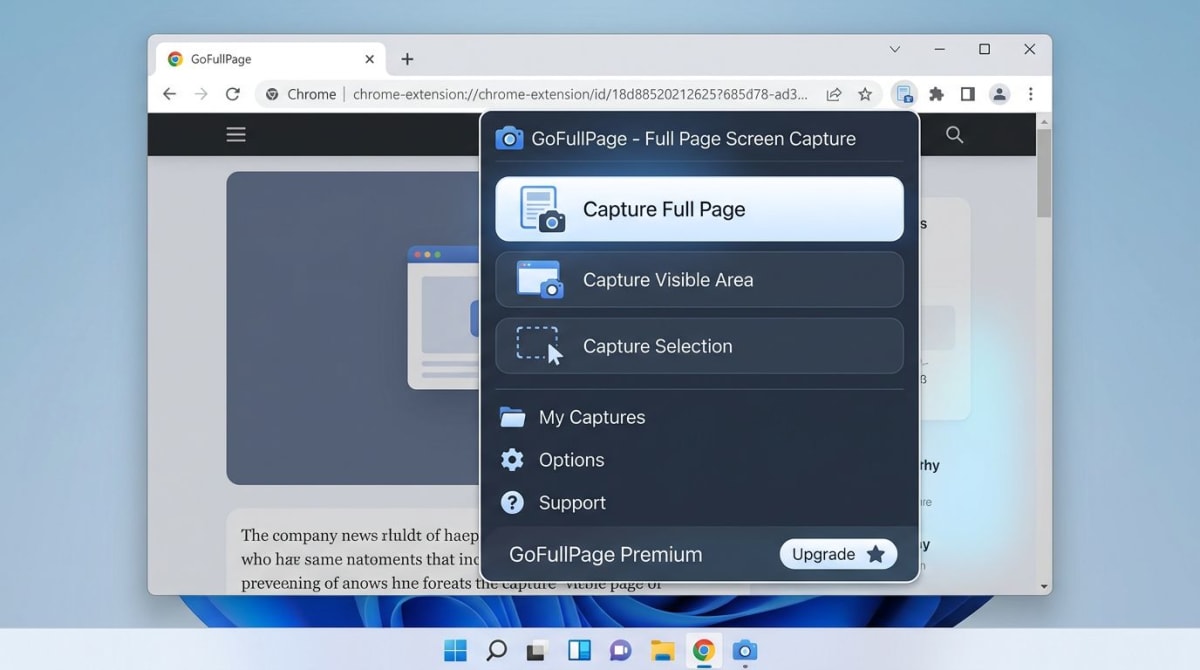Click the dashed selection cursor icon
1200x670 pixels.
pos(540,346)
